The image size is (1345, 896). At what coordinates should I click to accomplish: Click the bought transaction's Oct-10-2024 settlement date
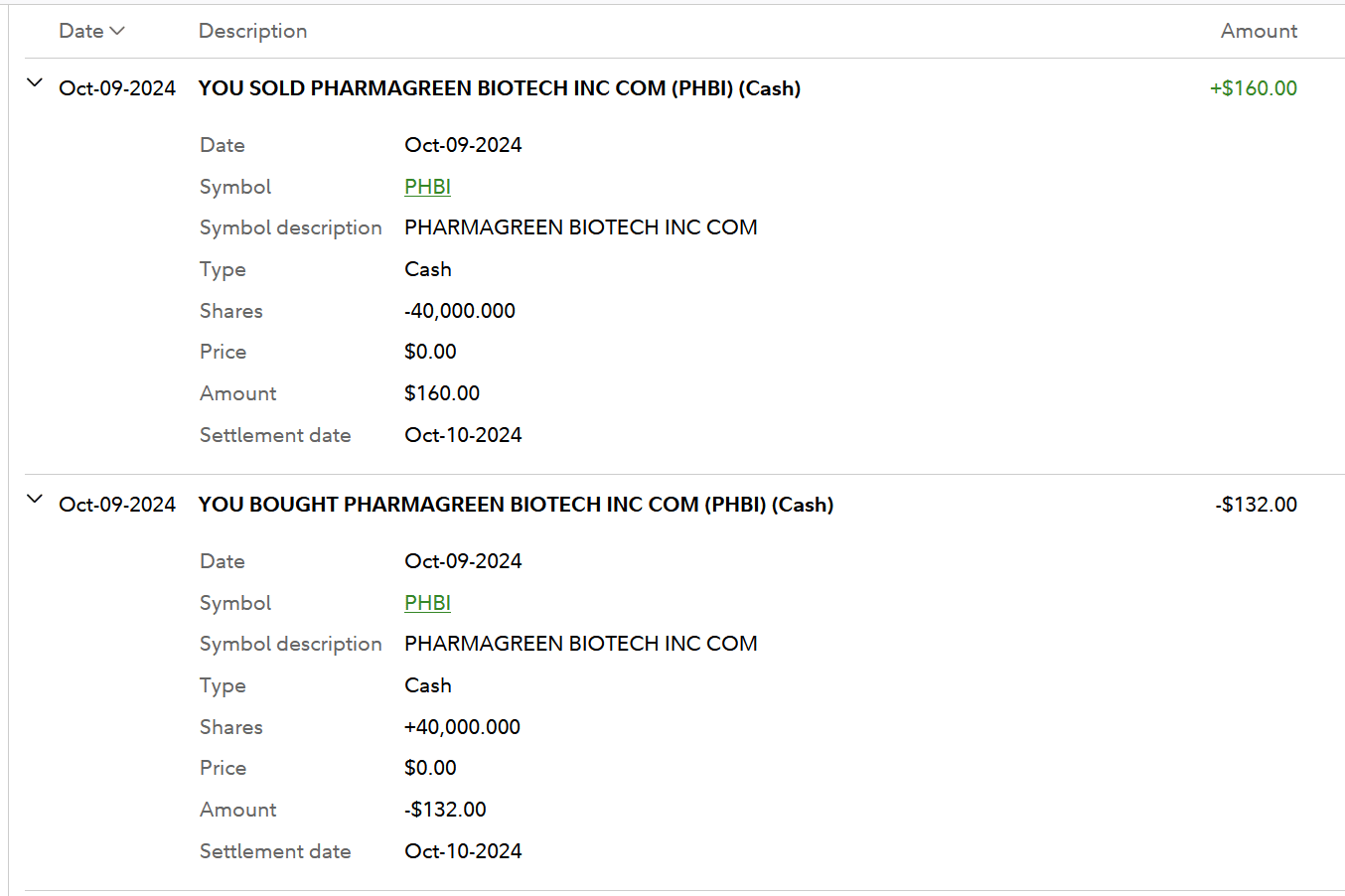[463, 851]
